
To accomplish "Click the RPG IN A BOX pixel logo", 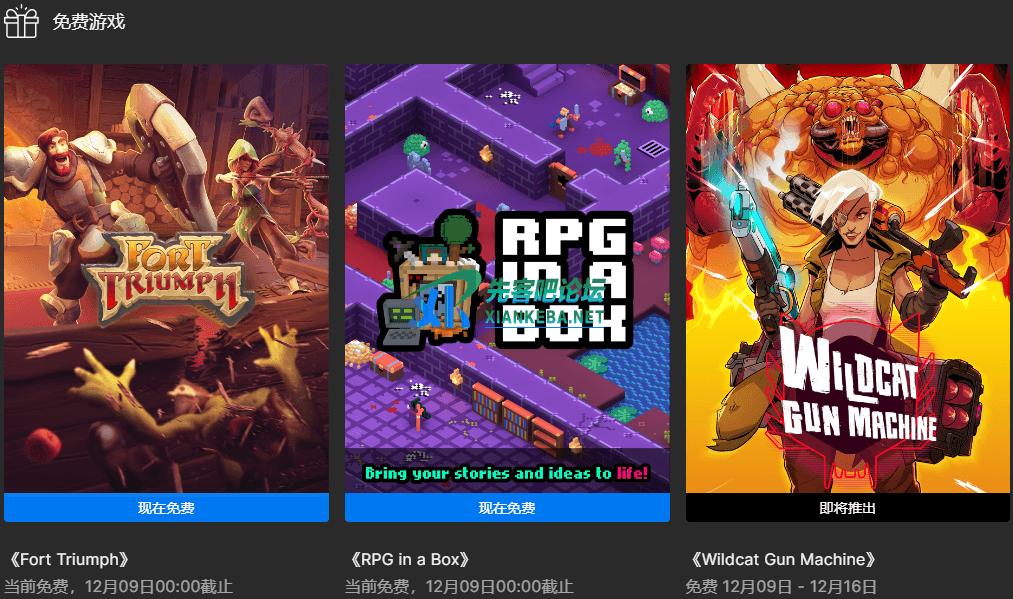I will coord(564,279).
